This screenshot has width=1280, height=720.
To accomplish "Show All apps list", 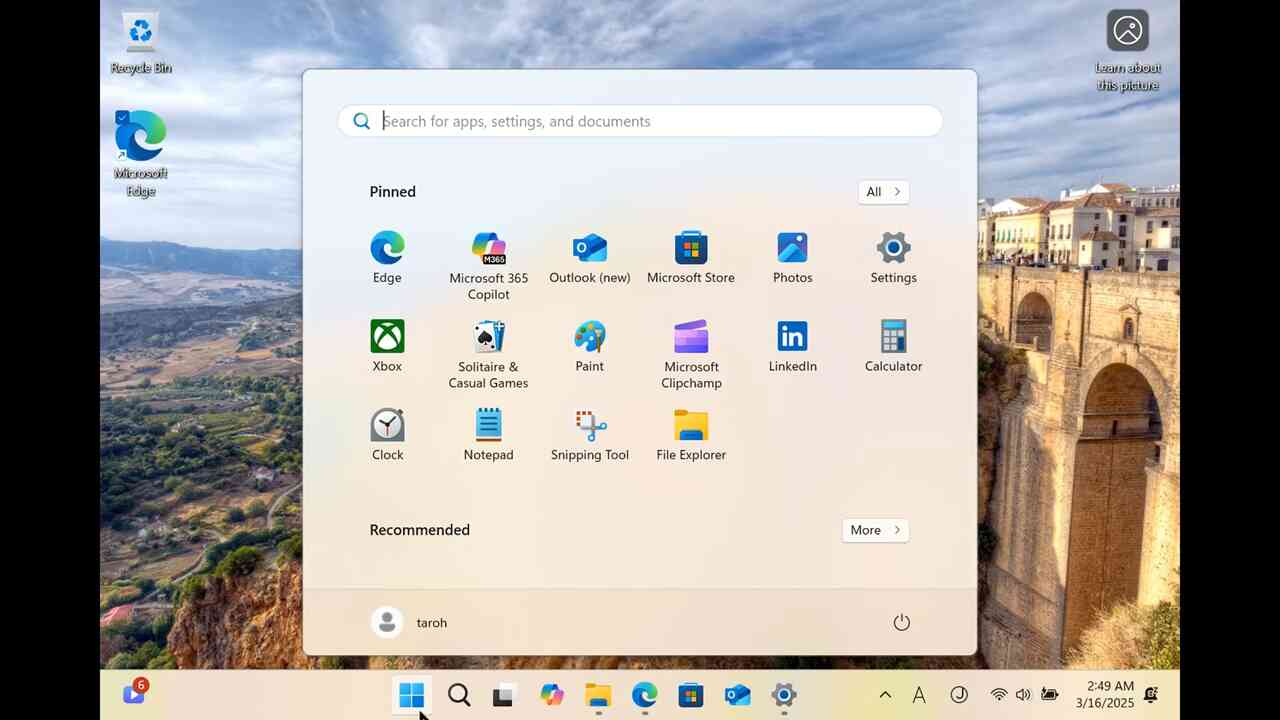I will 883,192.
